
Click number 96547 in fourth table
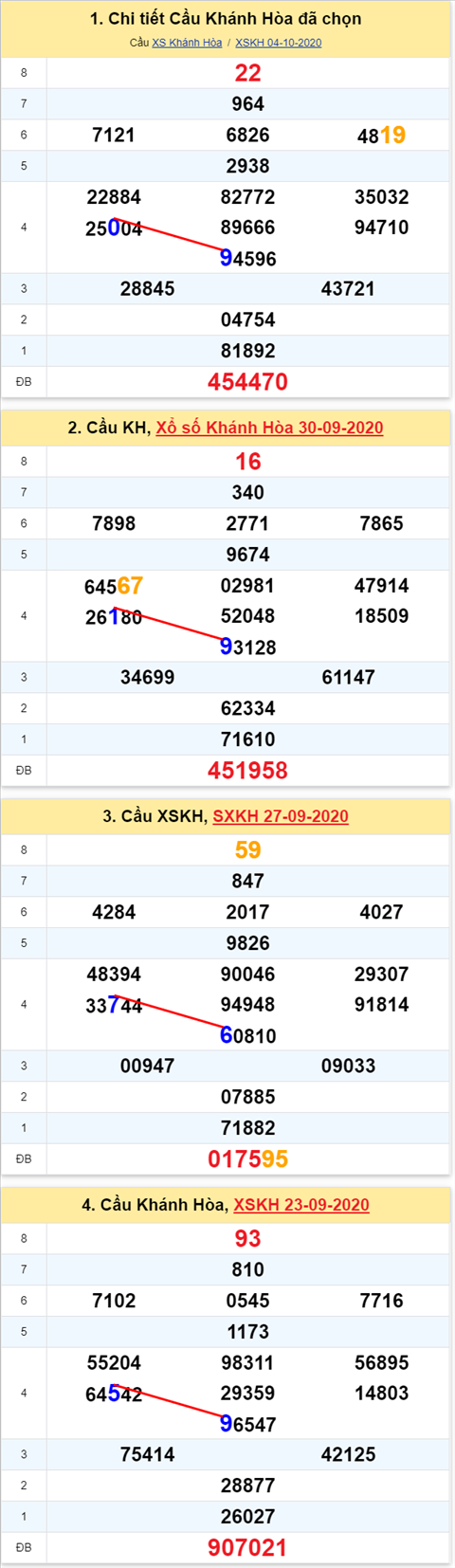pos(247,1425)
